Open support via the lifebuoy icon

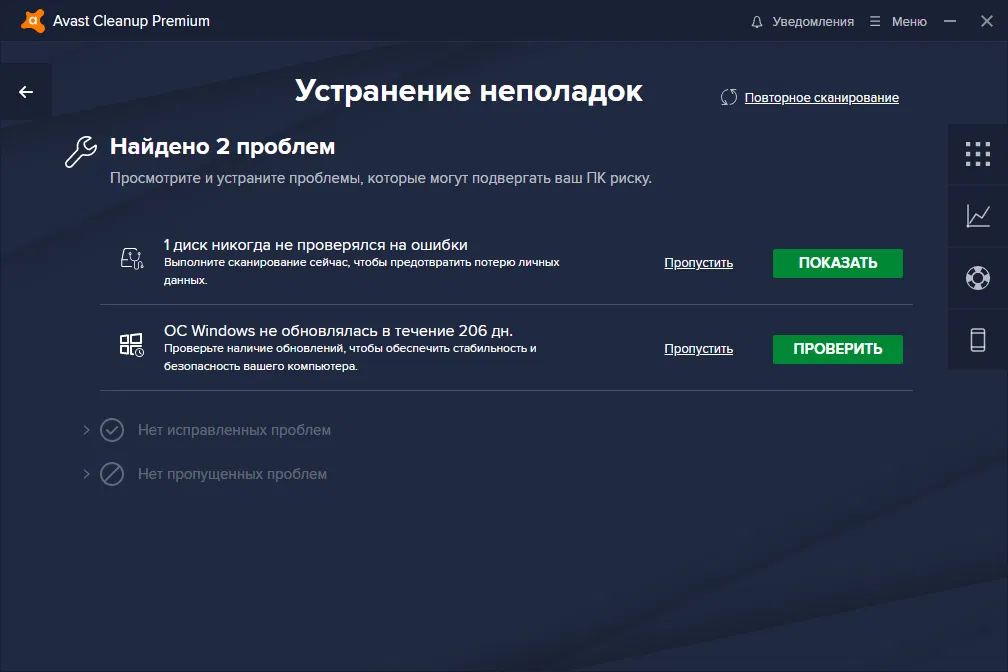coord(978,277)
